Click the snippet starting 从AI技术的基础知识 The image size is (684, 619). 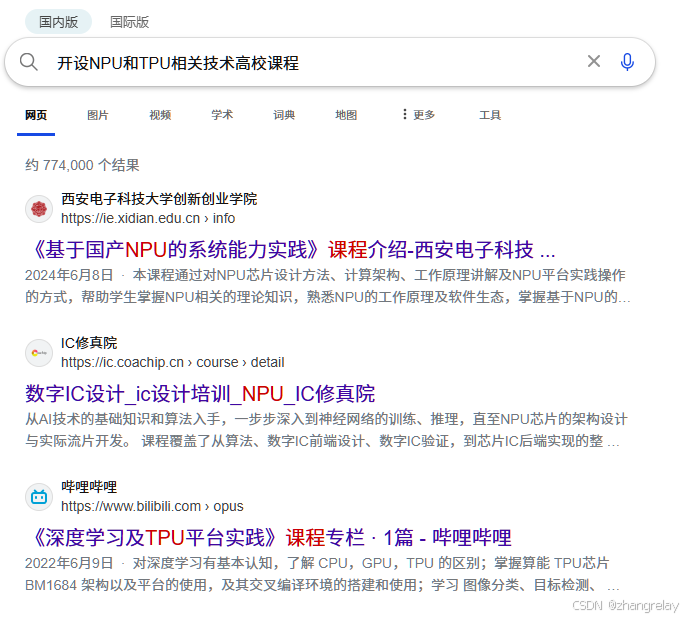point(326,430)
